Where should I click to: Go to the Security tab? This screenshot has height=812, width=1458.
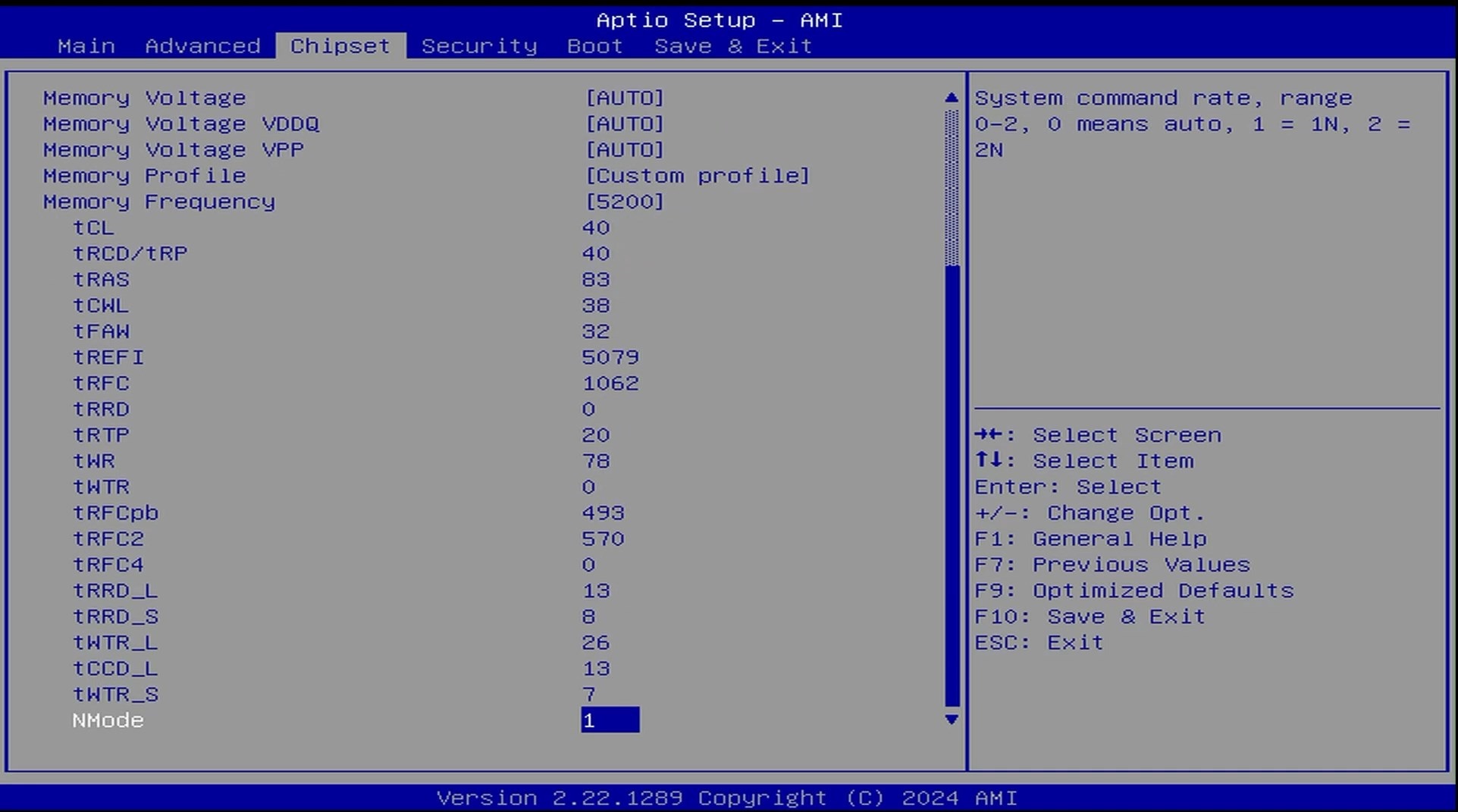[479, 46]
